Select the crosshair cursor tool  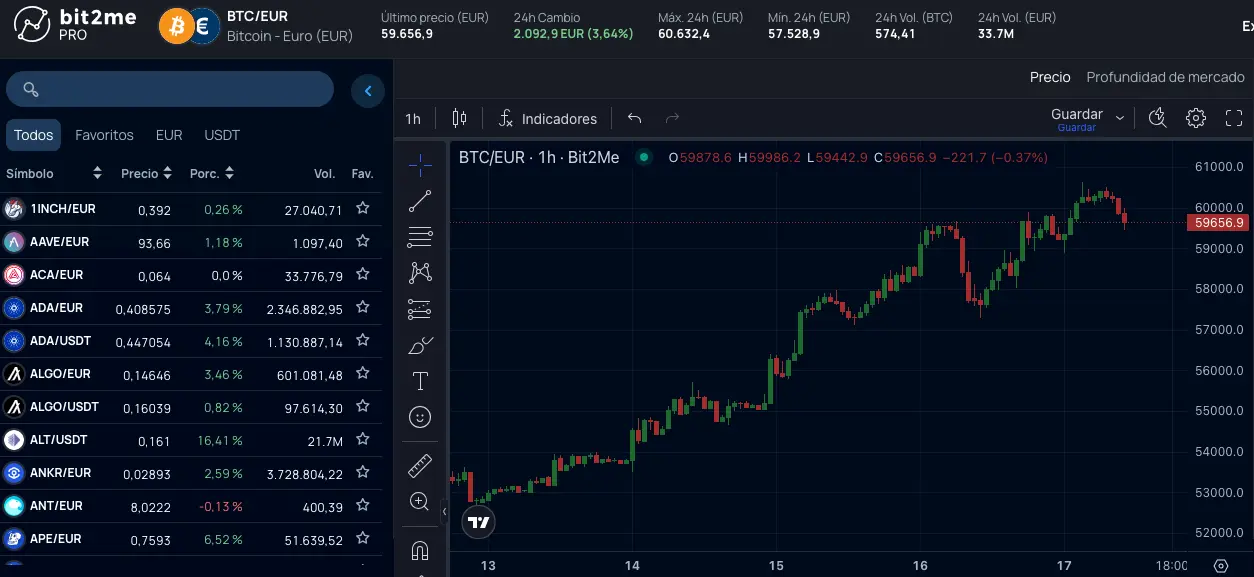coord(420,164)
